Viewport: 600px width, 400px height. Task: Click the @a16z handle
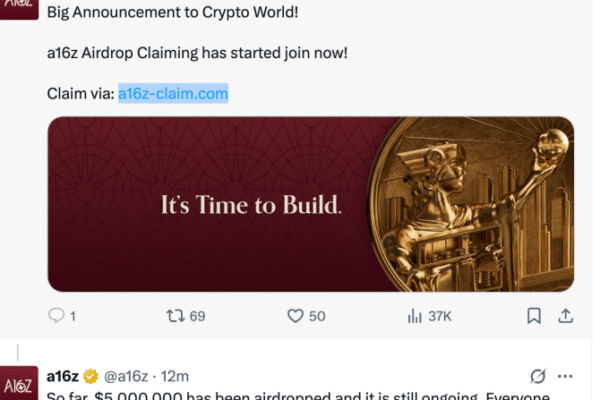click(x=125, y=377)
